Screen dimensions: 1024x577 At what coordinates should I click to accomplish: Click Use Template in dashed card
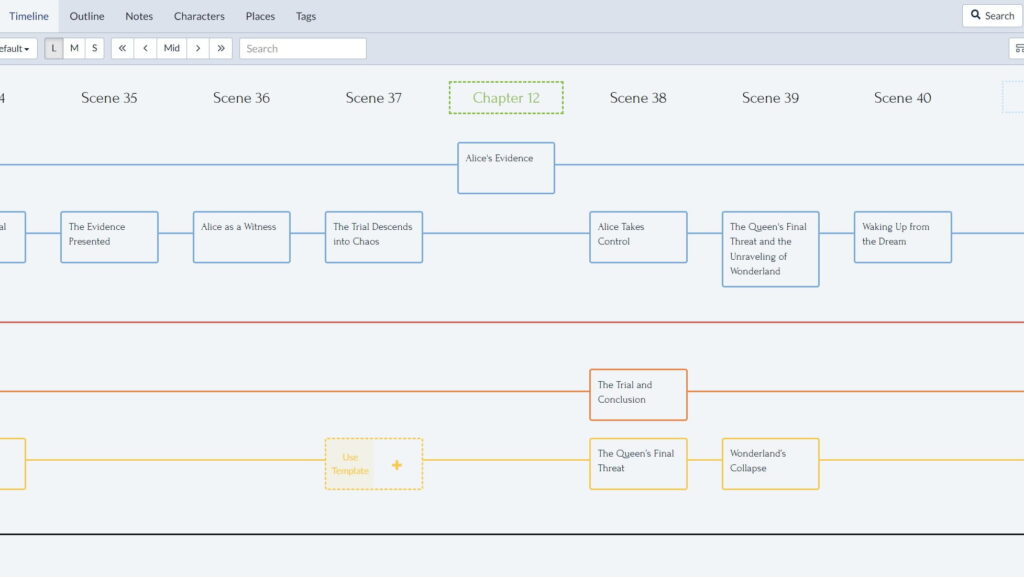tap(350, 464)
